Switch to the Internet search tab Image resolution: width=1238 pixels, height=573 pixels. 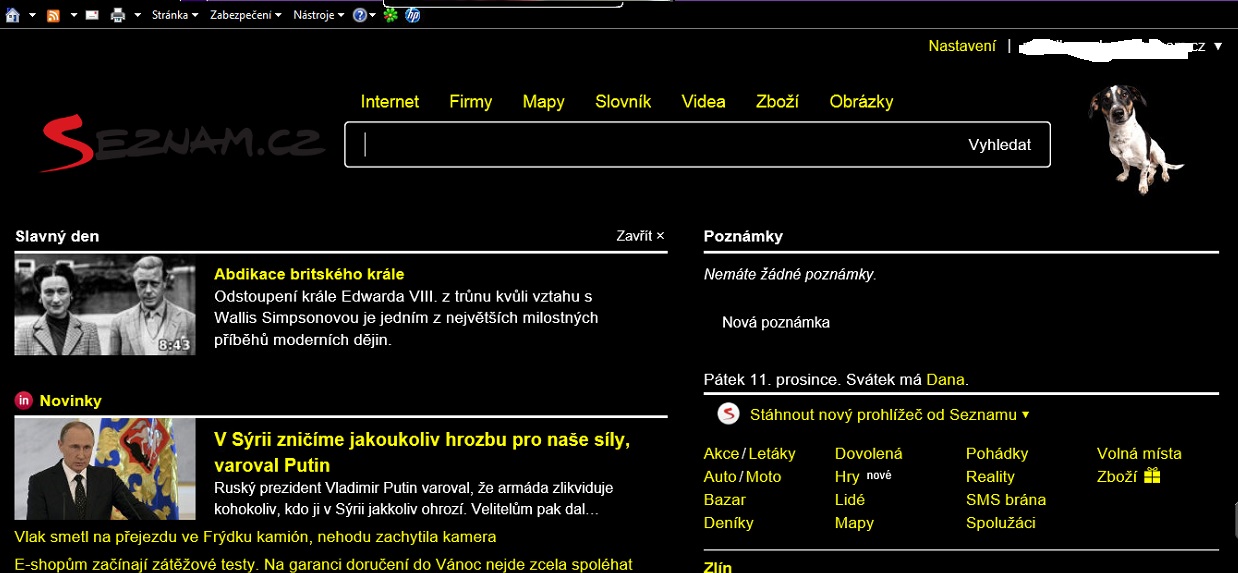pos(390,101)
